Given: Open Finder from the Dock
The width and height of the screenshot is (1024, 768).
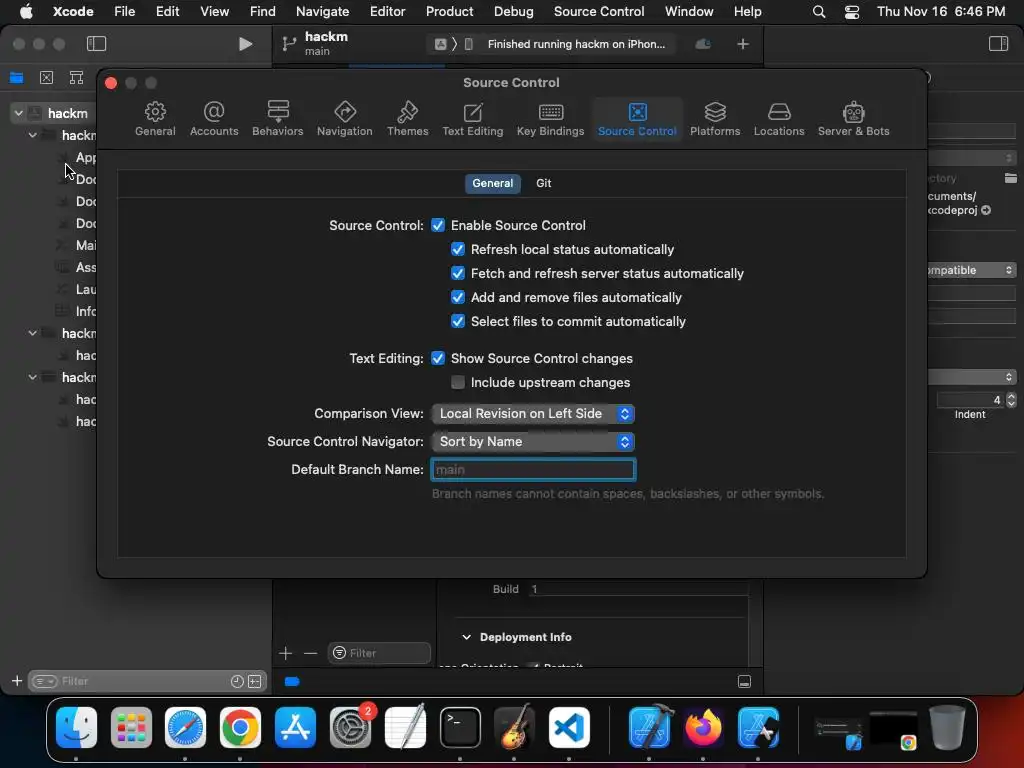Looking at the screenshot, I should click(76, 727).
